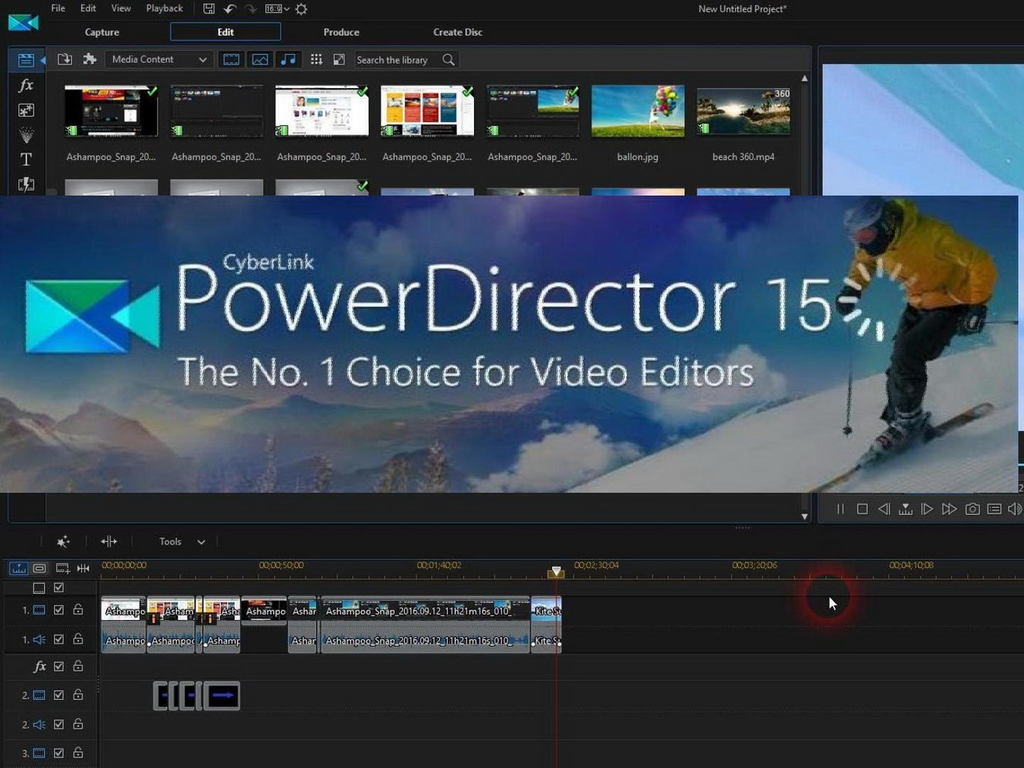Click the search magnifier icon
The height and width of the screenshot is (768, 1024).
(448, 59)
